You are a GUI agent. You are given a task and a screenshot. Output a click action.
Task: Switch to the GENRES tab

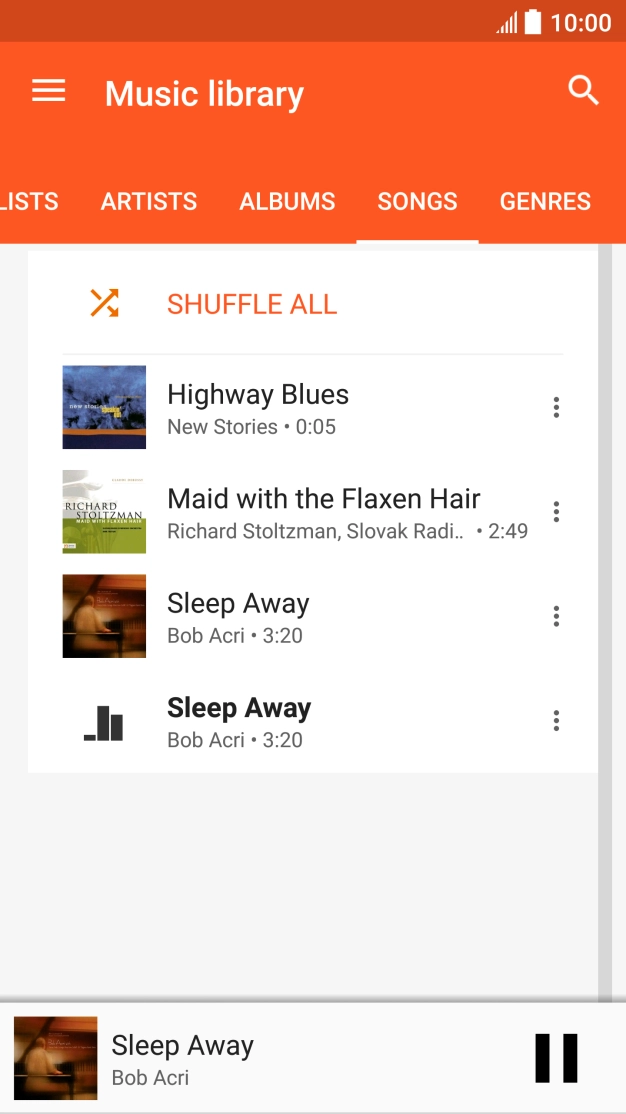[545, 201]
